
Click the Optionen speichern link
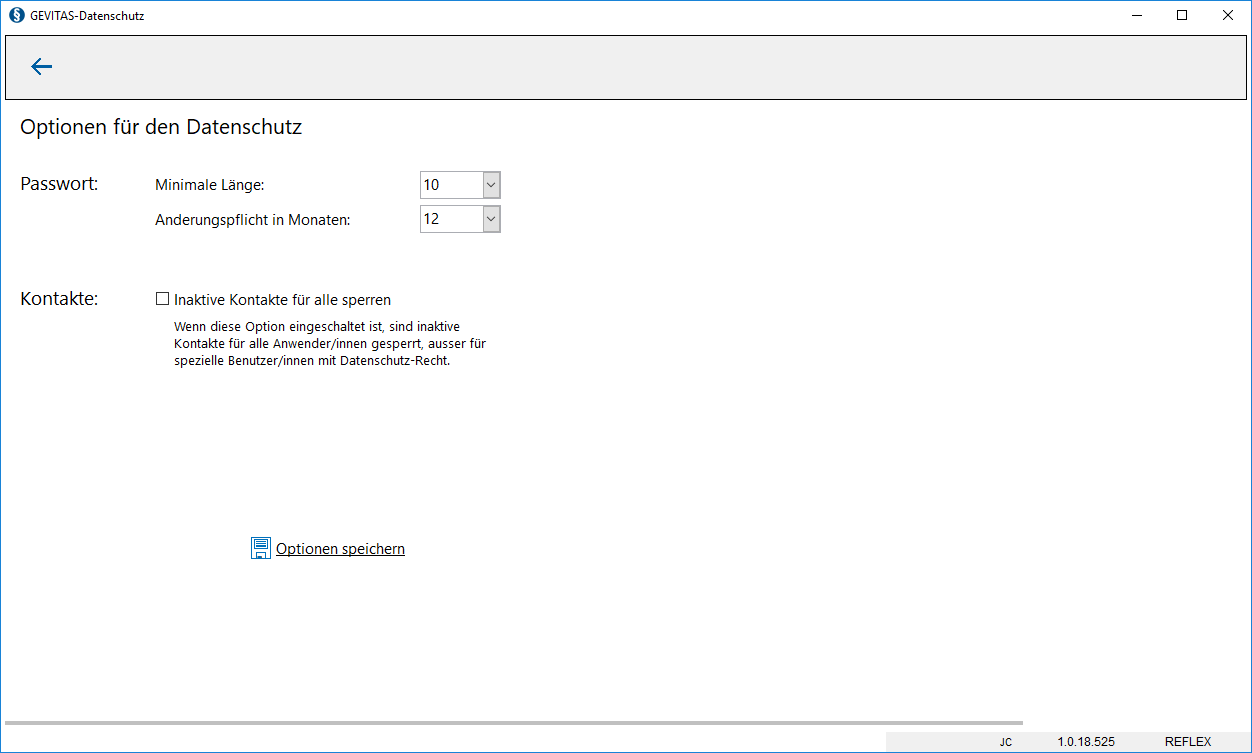point(340,548)
